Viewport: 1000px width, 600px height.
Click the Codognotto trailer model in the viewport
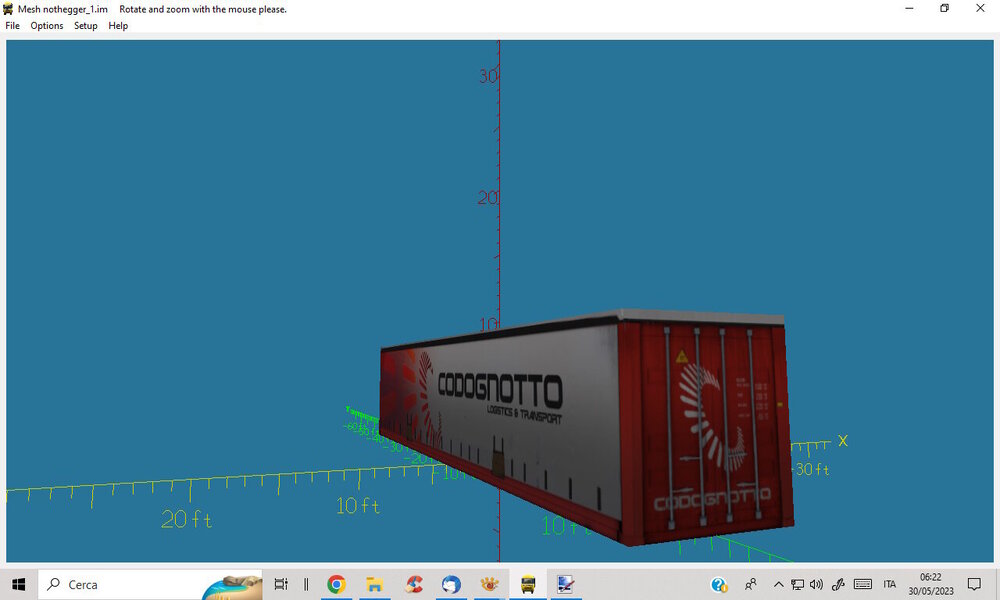587,427
